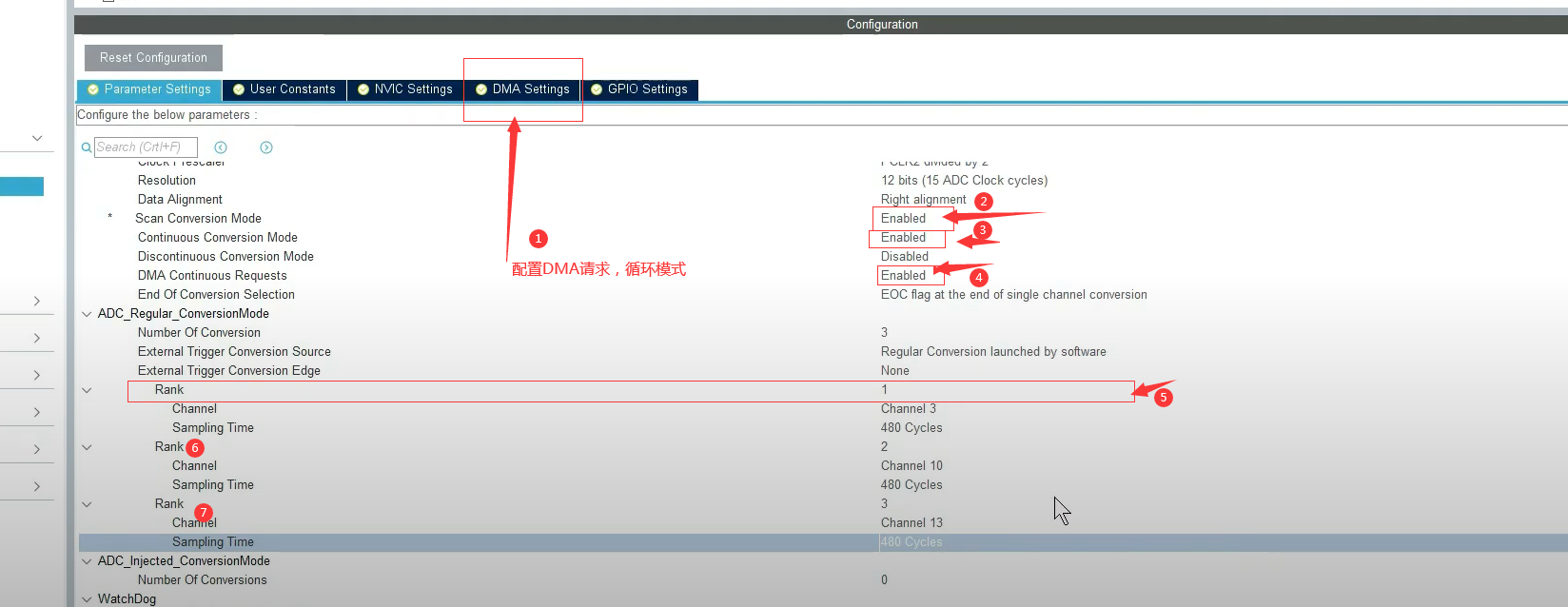Screen dimensions: 1568x607
Task: Select External Trigger Conversion Source parameter
Action: click(x=234, y=352)
